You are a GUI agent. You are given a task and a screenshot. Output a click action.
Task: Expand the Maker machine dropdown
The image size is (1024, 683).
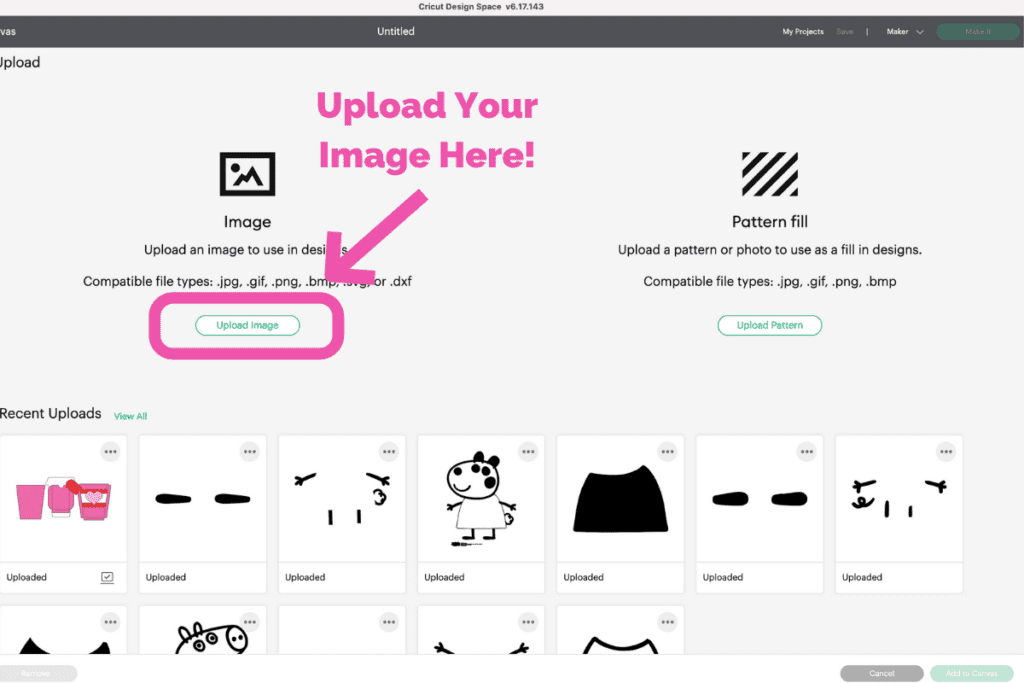[904, 31]
